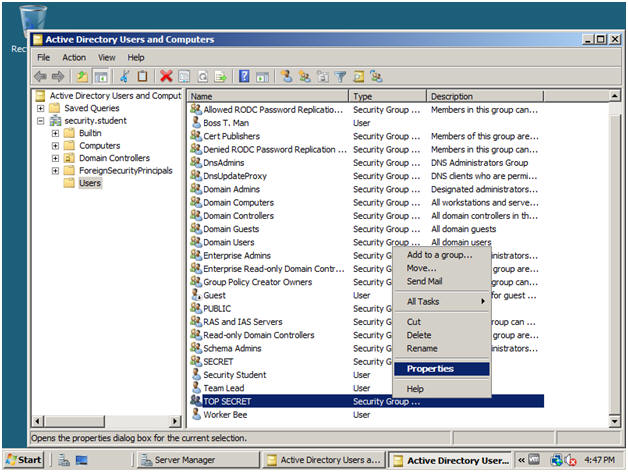Image resolution: width=628 pixels, height=472 pixels.
Task: Expand the Builtin container node
Action: 55,133
